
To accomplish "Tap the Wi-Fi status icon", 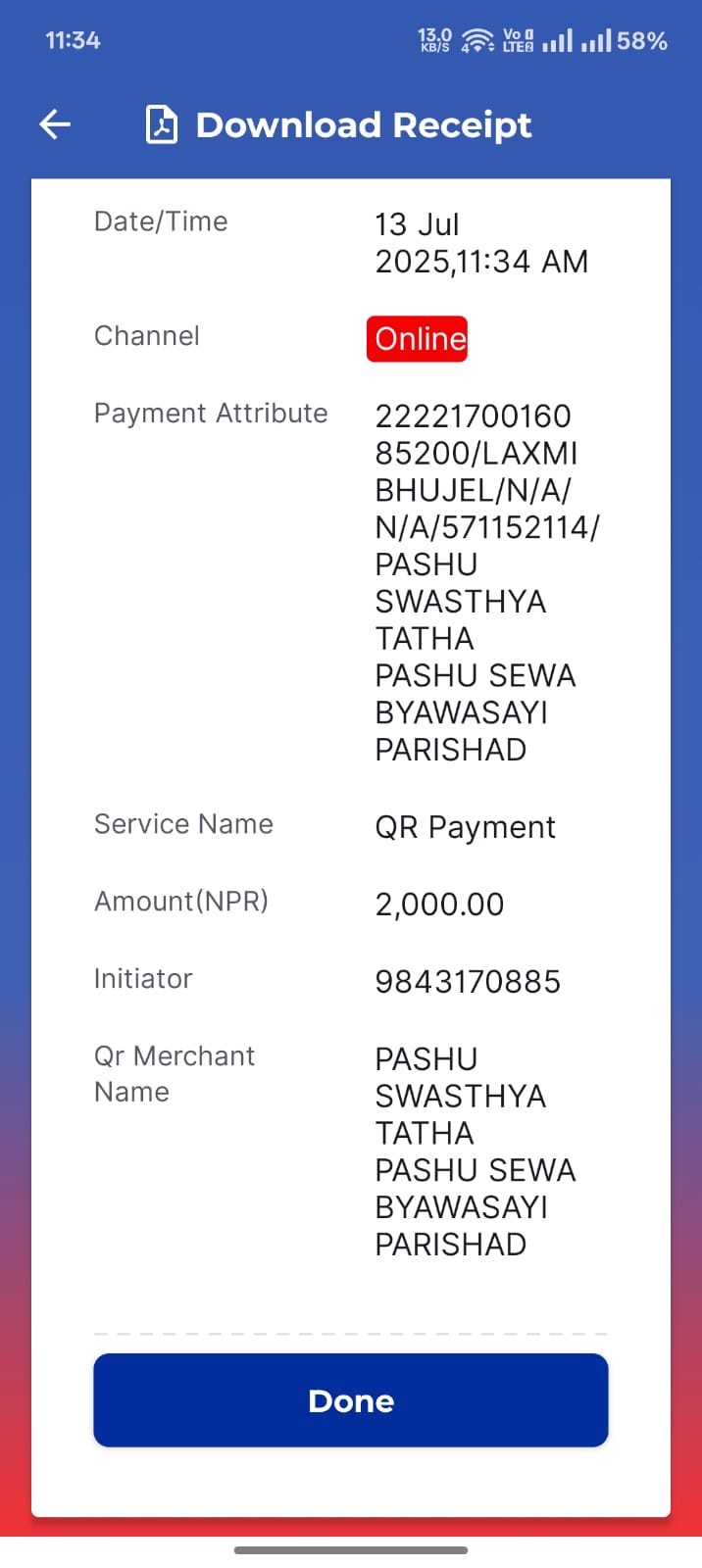I will 477,40.
